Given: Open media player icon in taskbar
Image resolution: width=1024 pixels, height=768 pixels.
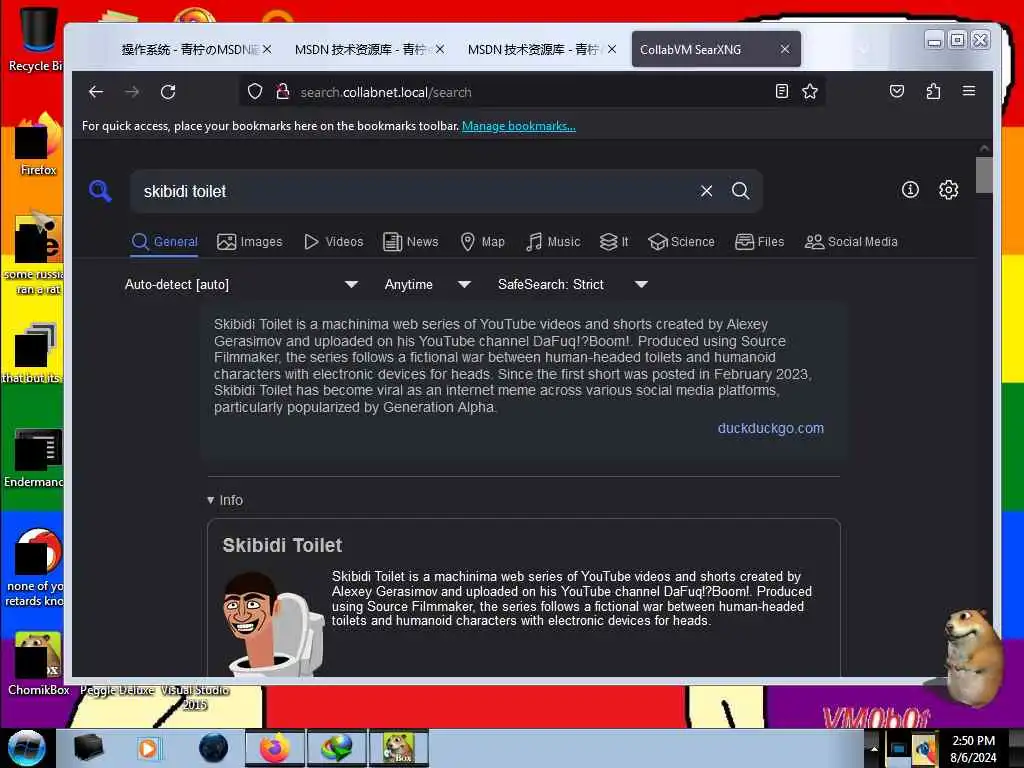Looking at the screenshot, I should (x=148, y=748).
